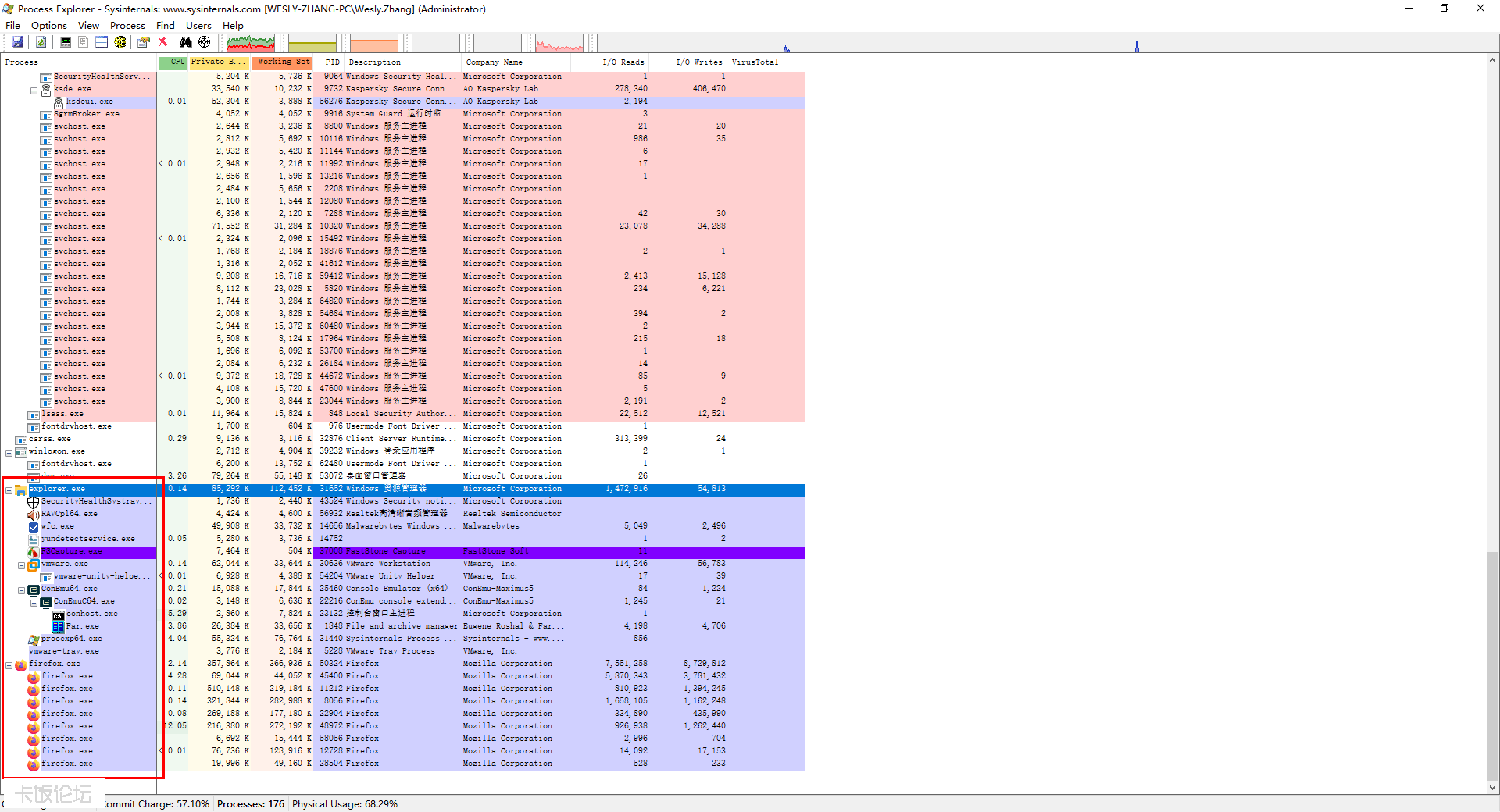Click the Far.exe blue panels icon
This screenshot has width=1500, height=812.
point(59,627)
